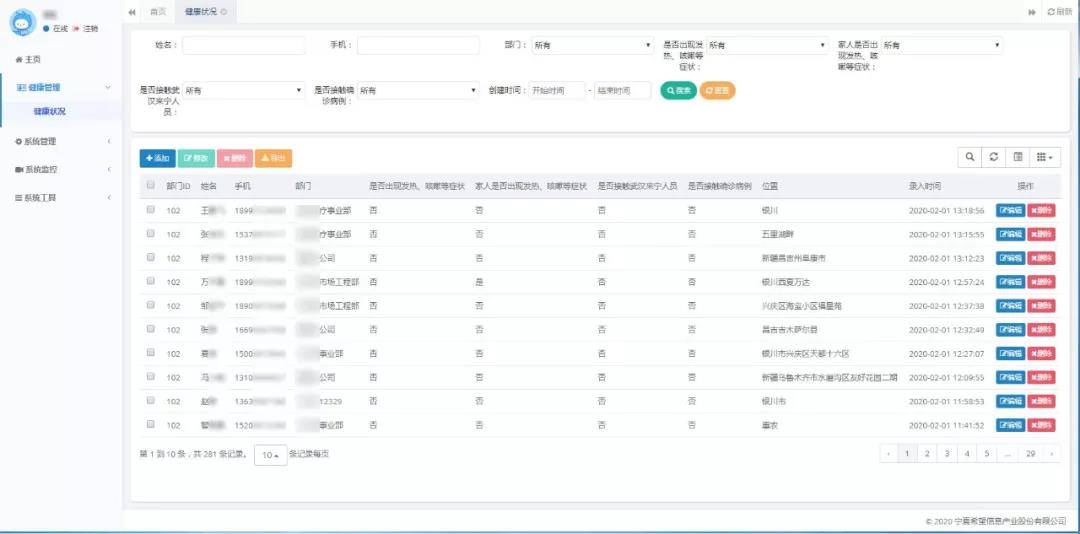The height and width of the screenshot is (534, 1080).
Task: Click the 姓名 input field
Action: click(243, 45)
